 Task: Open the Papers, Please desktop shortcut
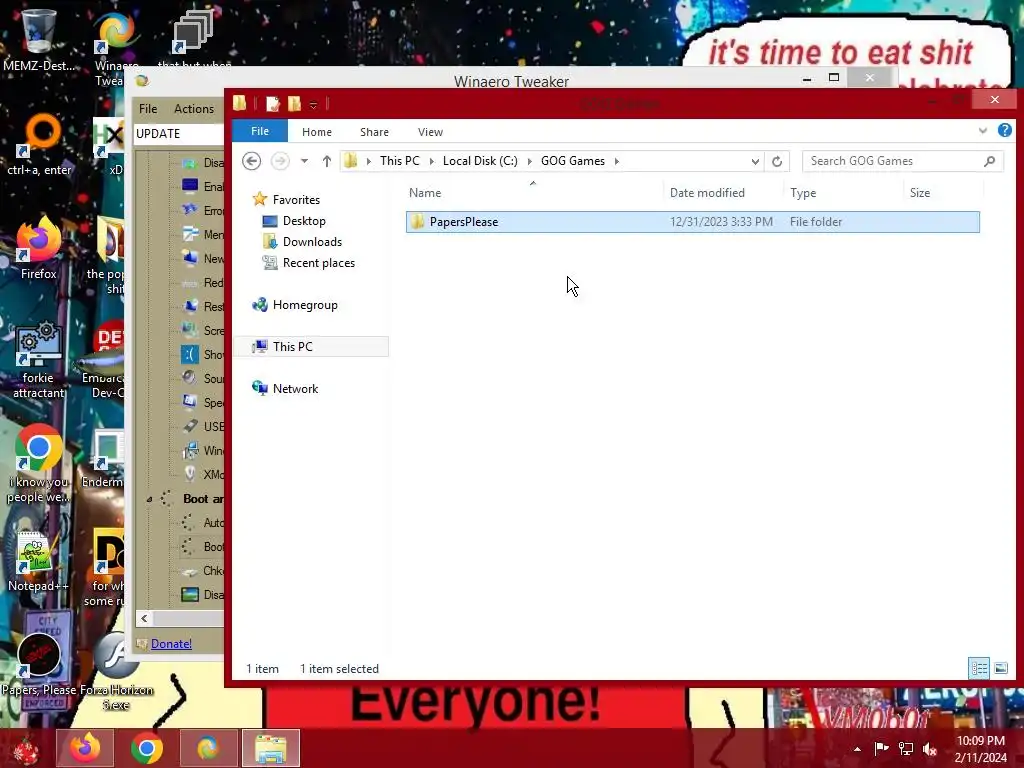[38, 666]
